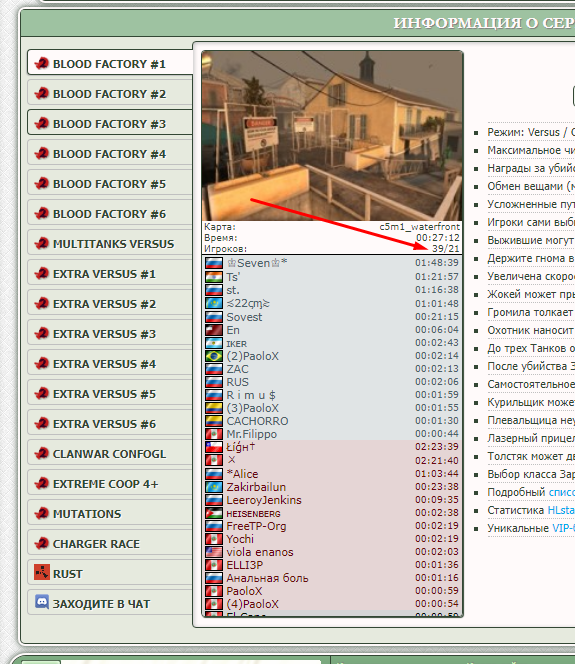
Task: Click the L4D2 icon beside EXTRA VERSUS #3
Action: (42, 334)
